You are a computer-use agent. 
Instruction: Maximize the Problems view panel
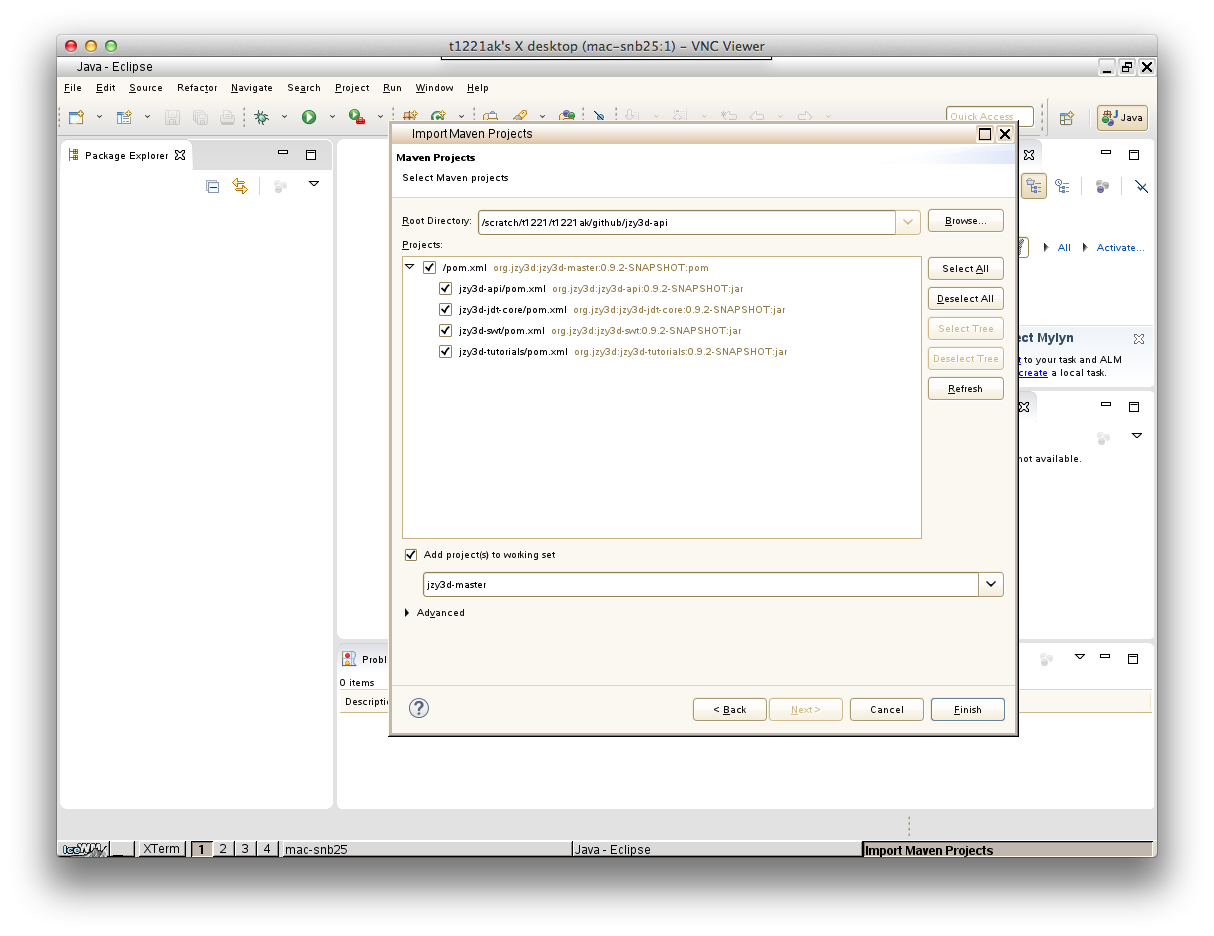[1133, 659]
